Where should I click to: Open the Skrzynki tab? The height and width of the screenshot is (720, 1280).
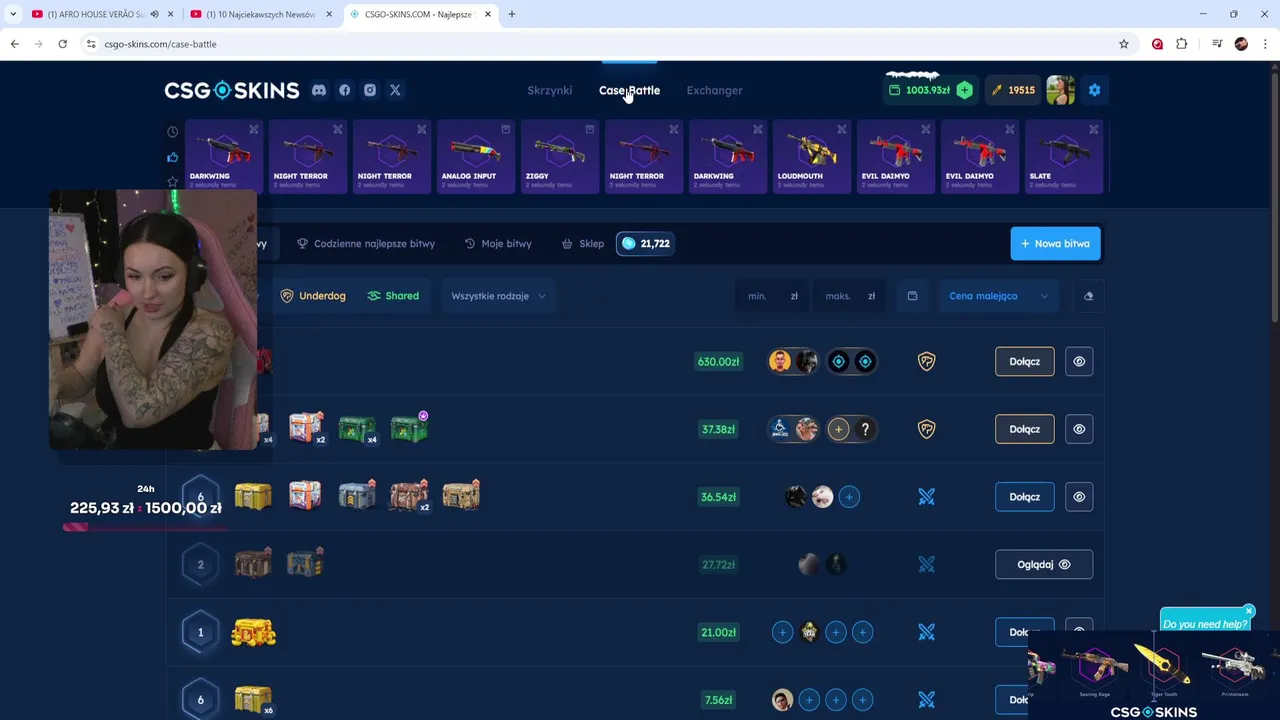click(549, 90)
